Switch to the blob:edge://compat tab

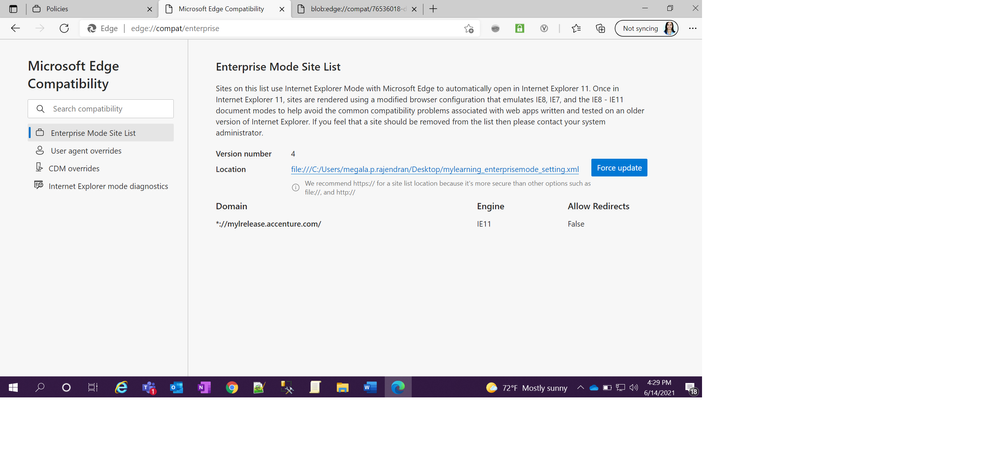tap(356, 9)
